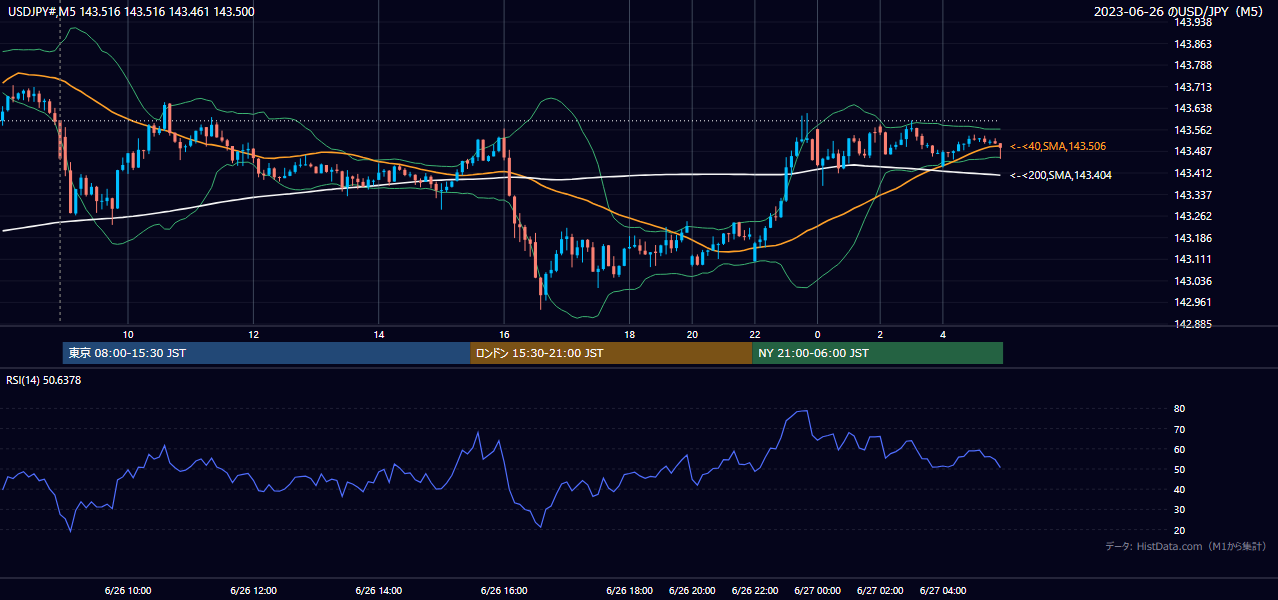The image size is (1278, 600).
Task: Click the 6/26 12:00 date label
Action: point(253,591)
